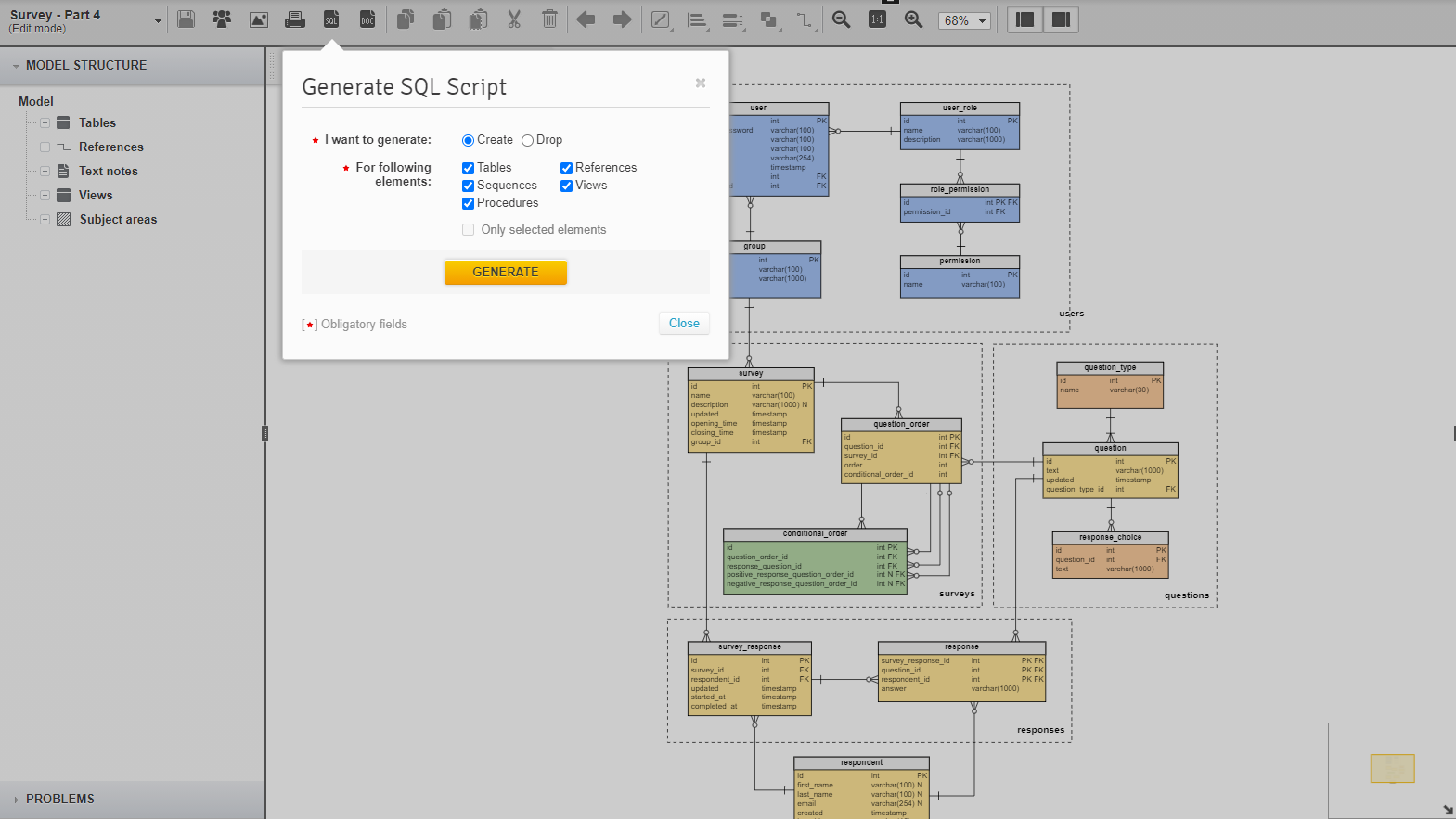Screen dimensions: 1456x819
Task: Select the Create radio button
Action: [468, 140]
